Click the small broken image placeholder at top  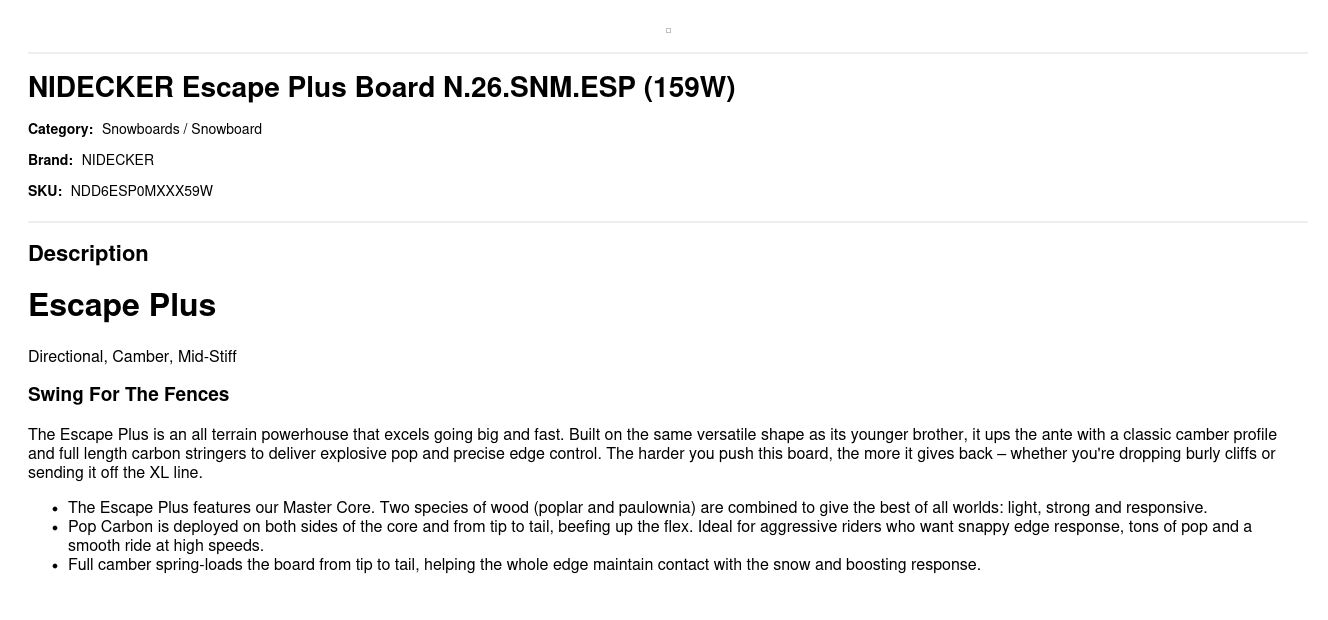[x=668, y=31]
